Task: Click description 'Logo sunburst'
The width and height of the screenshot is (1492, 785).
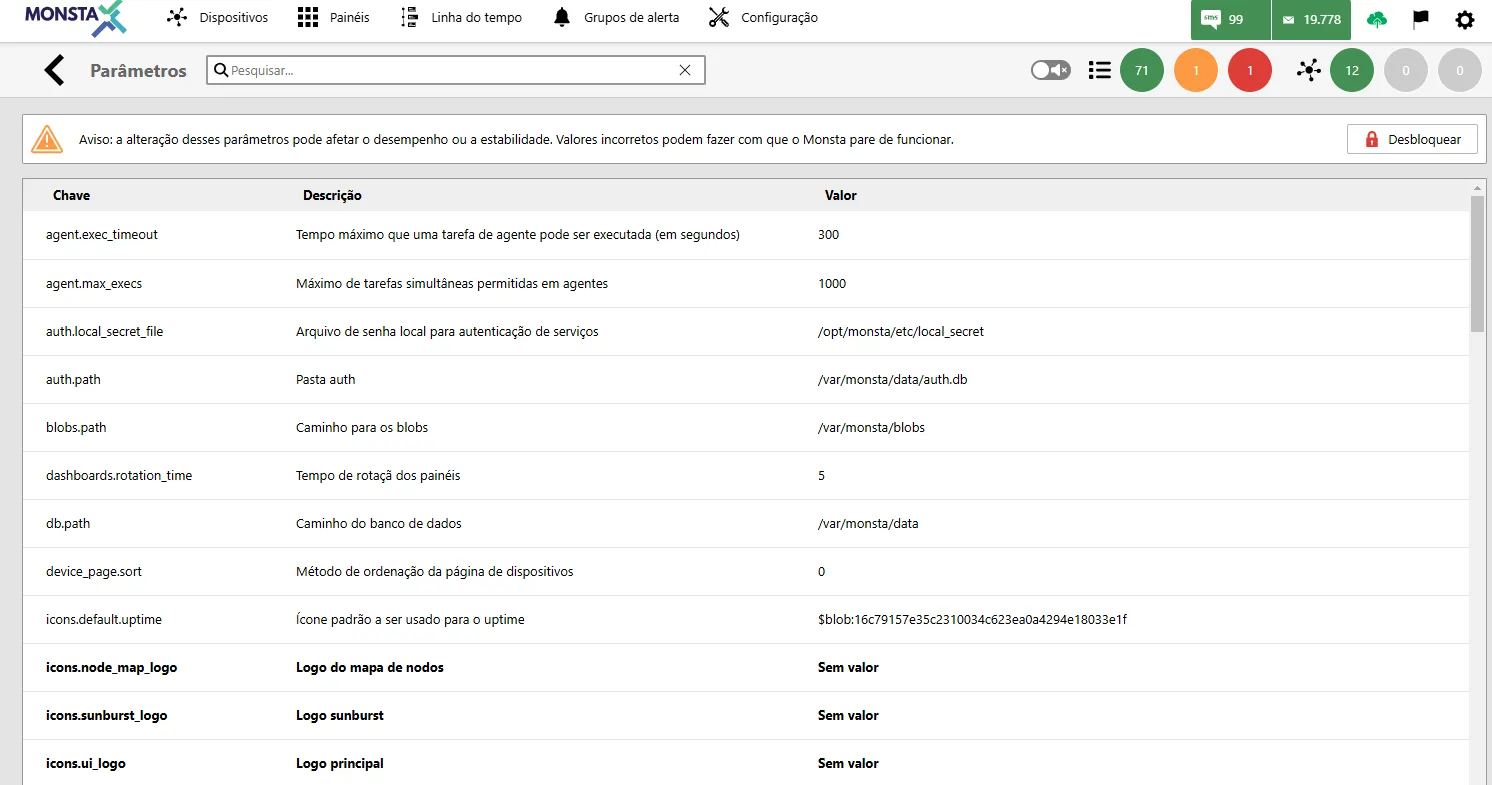Action: 340,715
